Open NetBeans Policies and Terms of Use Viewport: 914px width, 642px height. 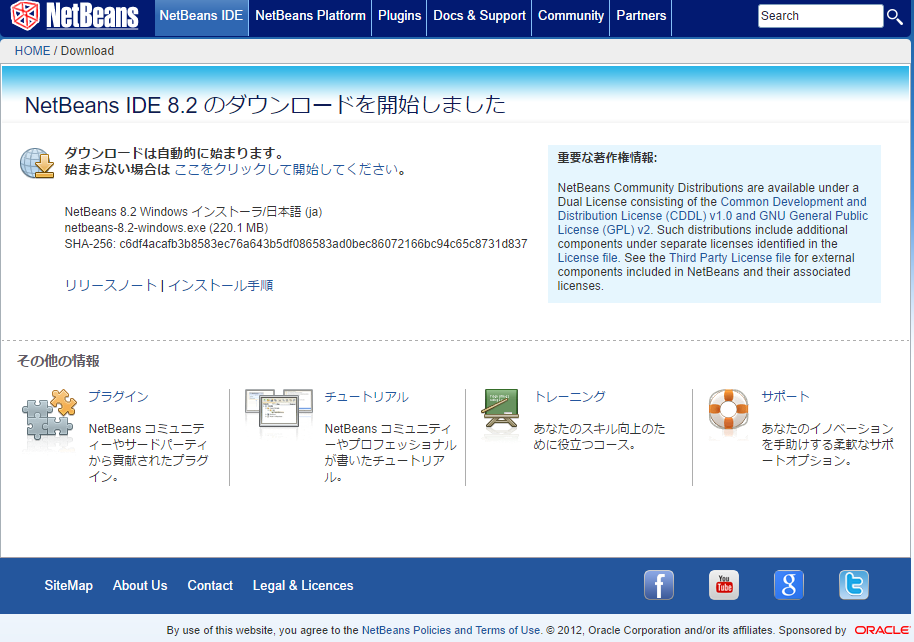click(x=451, y=630)
